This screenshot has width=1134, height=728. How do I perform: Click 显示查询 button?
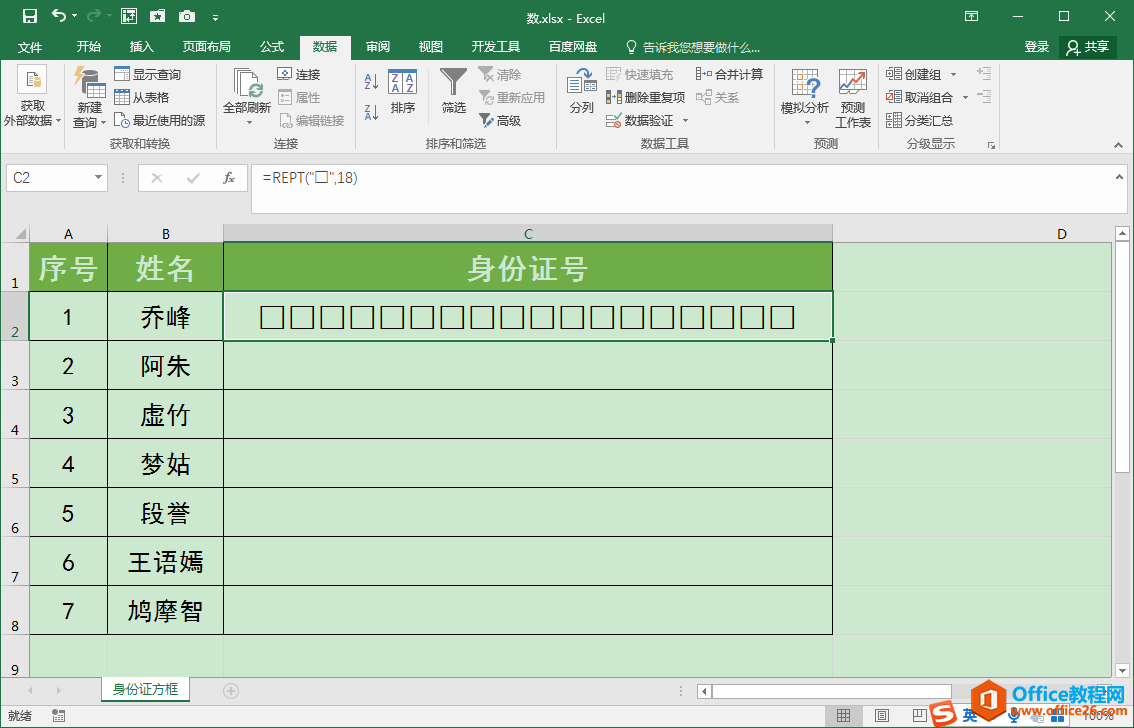pos(148,74)
